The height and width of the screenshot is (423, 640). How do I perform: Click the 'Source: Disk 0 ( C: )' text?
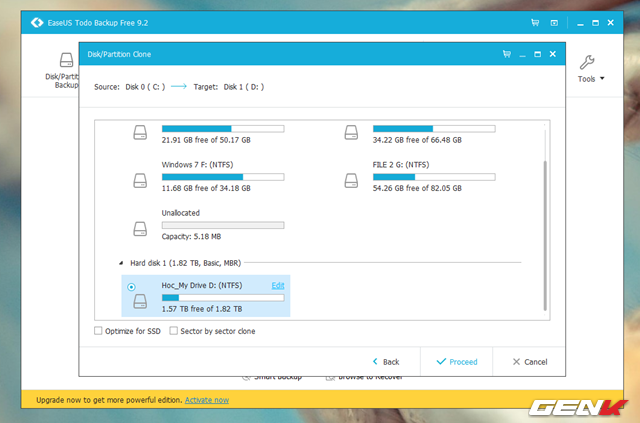point(129,87)
